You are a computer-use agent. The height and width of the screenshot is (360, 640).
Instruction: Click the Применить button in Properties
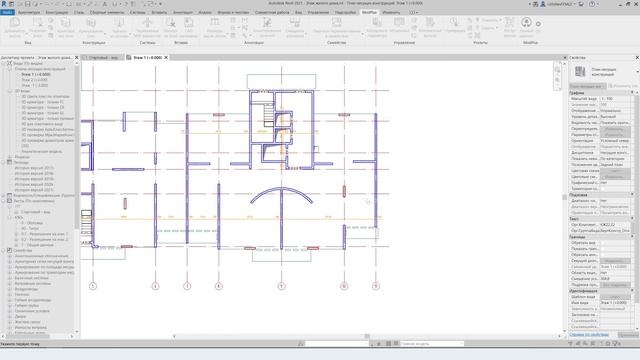[628, 335]
